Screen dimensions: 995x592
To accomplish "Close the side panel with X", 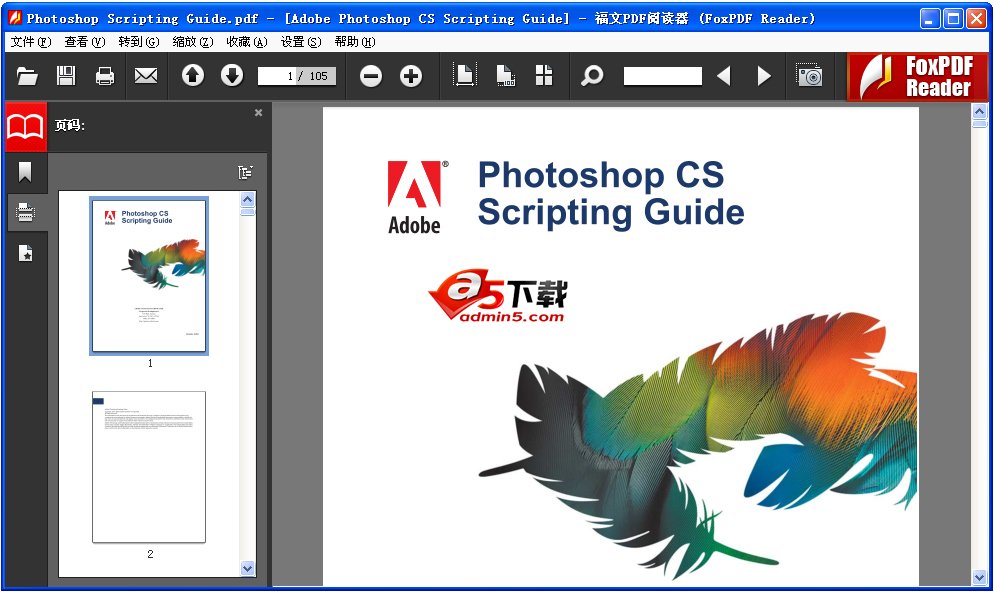I will click(258, 112).
